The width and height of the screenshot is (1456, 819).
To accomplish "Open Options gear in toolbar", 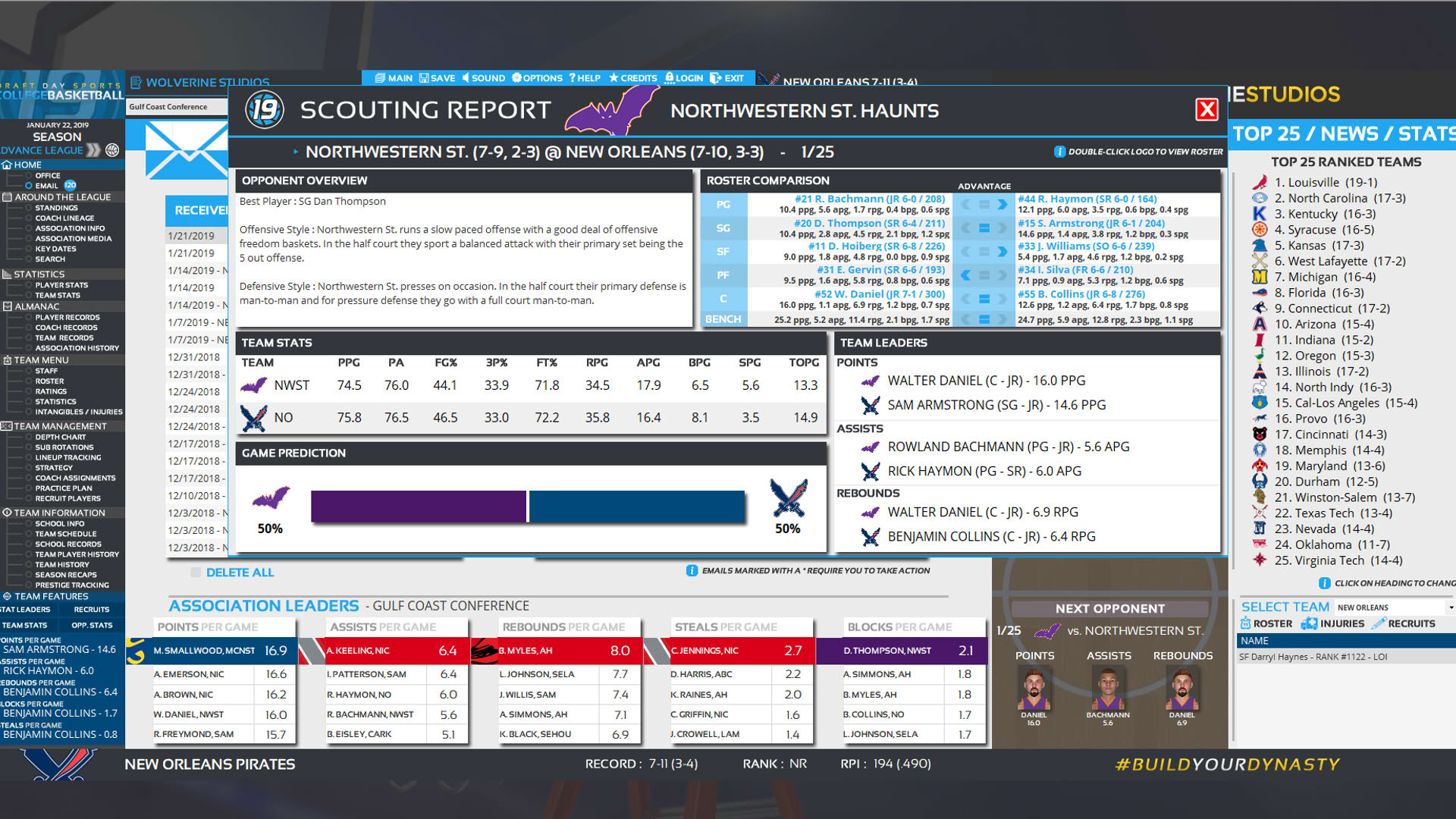I will (516, 78).
